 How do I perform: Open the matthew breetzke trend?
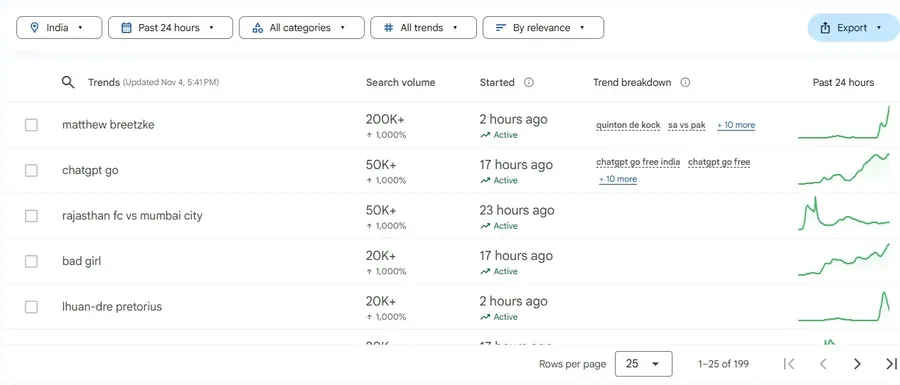point(108,125)
